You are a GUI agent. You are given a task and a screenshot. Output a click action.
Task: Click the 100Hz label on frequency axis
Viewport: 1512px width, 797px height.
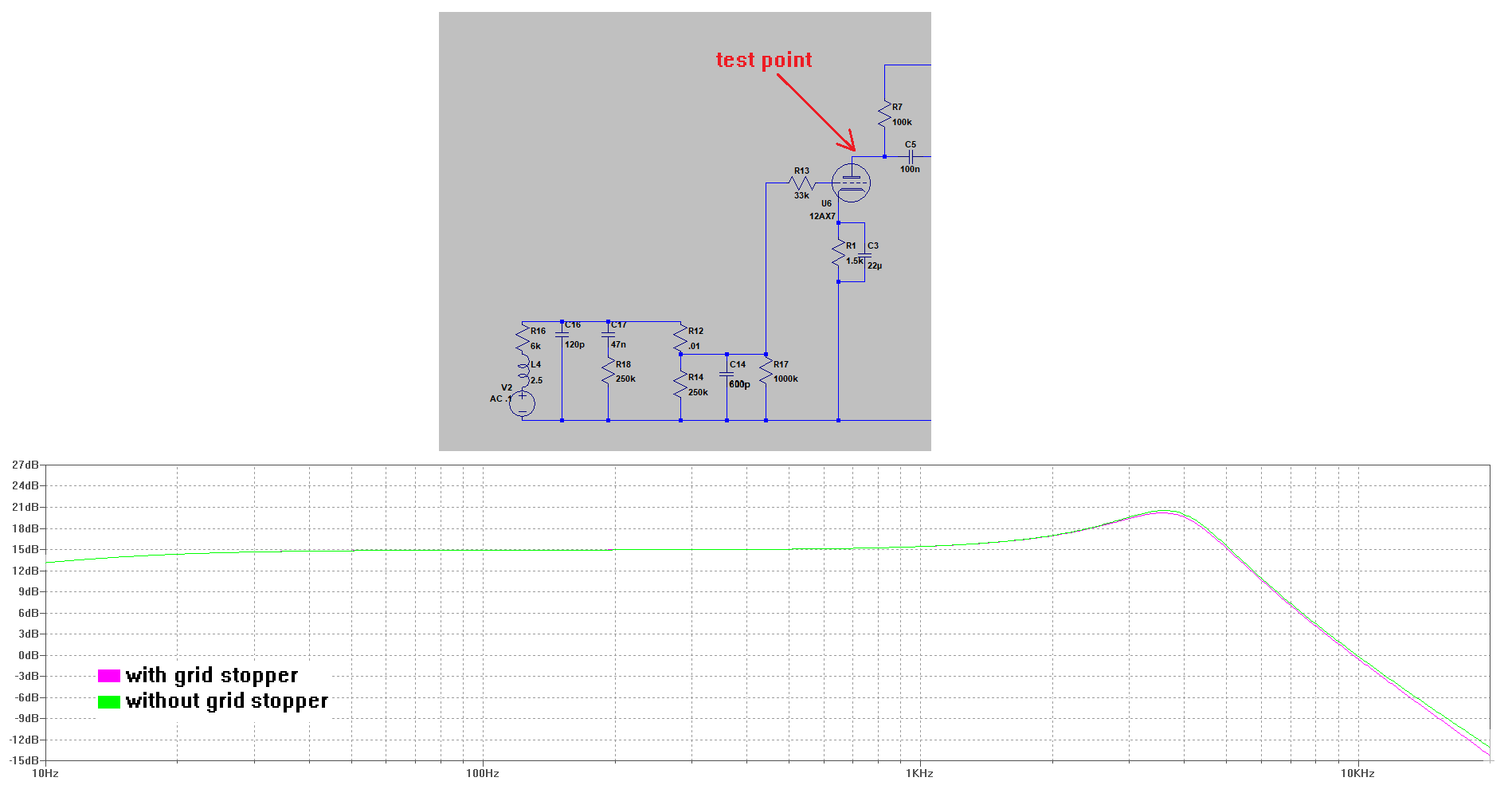click(483, 773)
